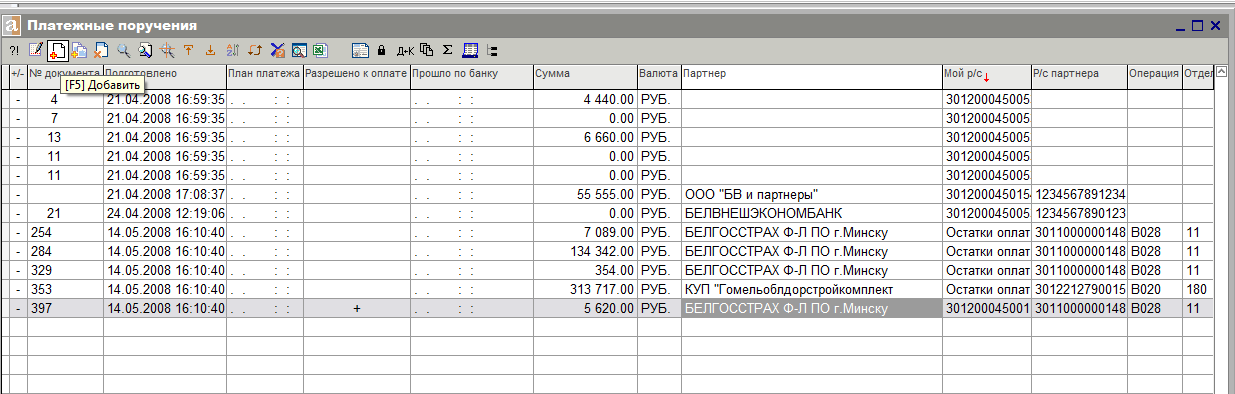Click operation code B020 cell

1154,289
